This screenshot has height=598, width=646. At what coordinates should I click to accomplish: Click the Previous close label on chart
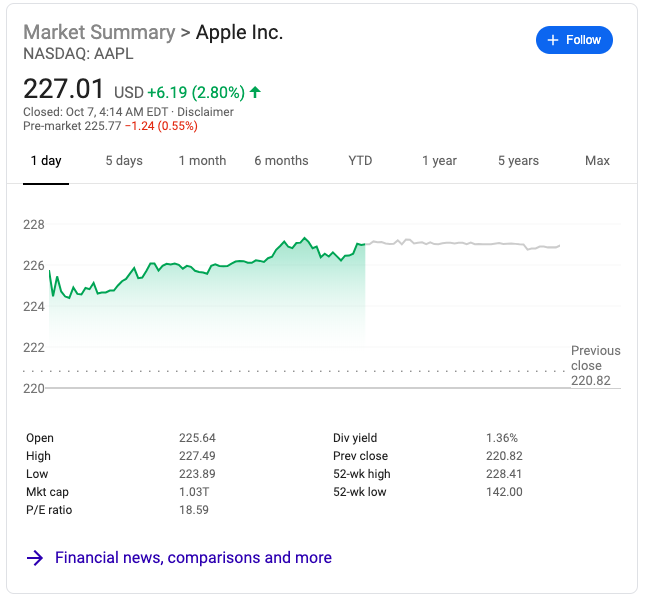coord(595,358)
